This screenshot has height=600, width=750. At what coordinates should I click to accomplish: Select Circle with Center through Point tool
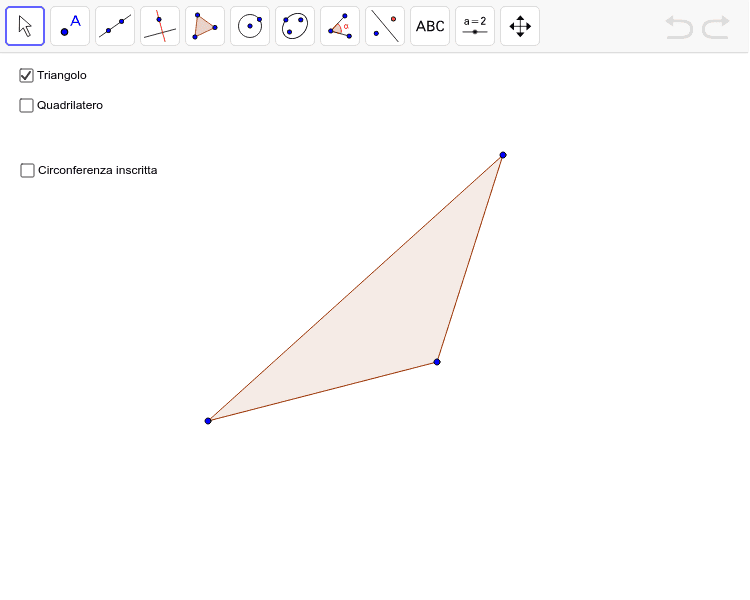coord(250,26)
